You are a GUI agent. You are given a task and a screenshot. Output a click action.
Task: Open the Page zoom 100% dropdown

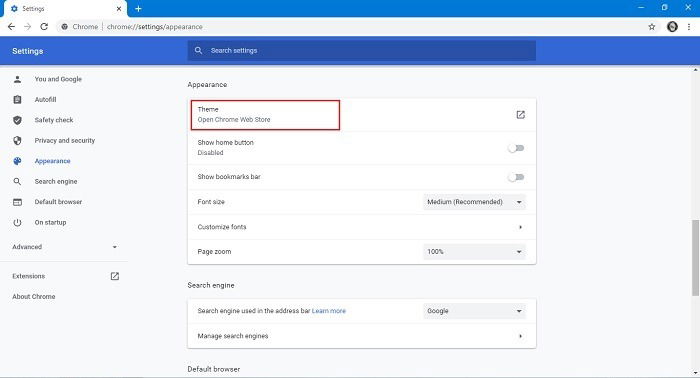click(474, 252)
